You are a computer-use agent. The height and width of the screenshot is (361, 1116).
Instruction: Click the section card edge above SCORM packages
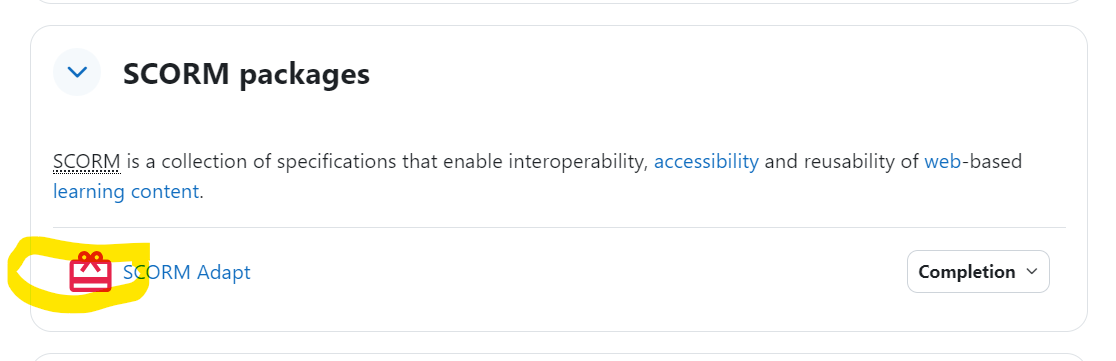559,26
